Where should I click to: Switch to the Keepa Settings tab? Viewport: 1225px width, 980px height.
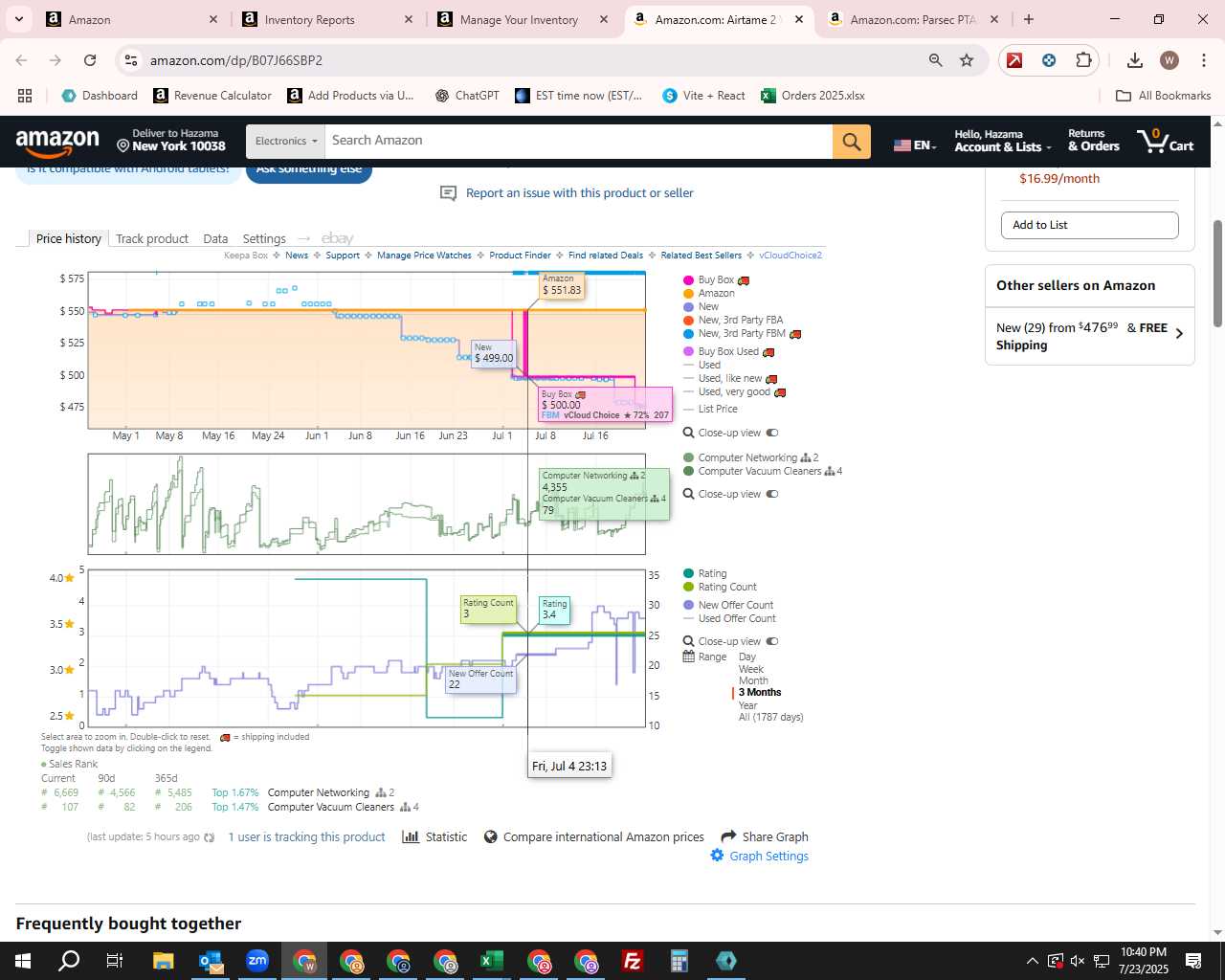pos(264,238)
